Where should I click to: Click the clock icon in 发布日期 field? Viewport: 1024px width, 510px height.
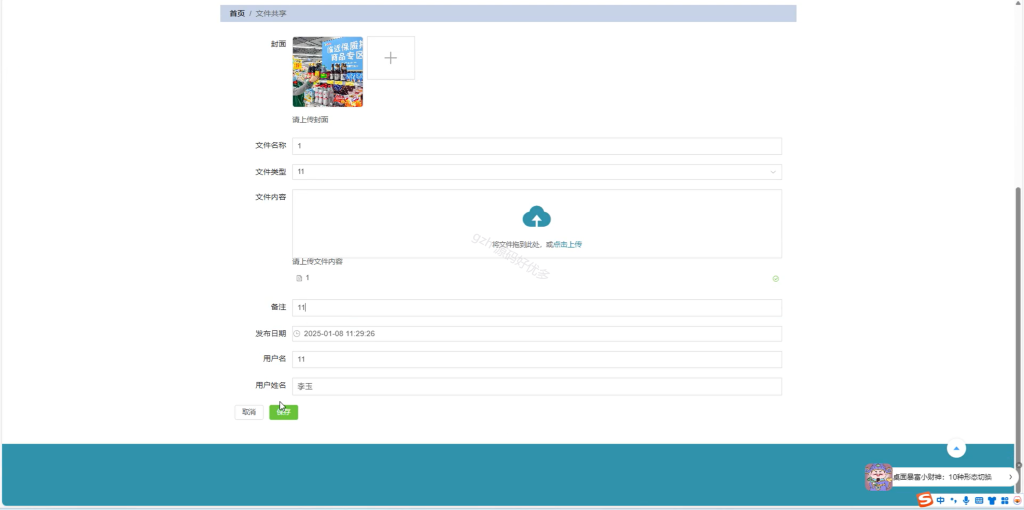297,334
